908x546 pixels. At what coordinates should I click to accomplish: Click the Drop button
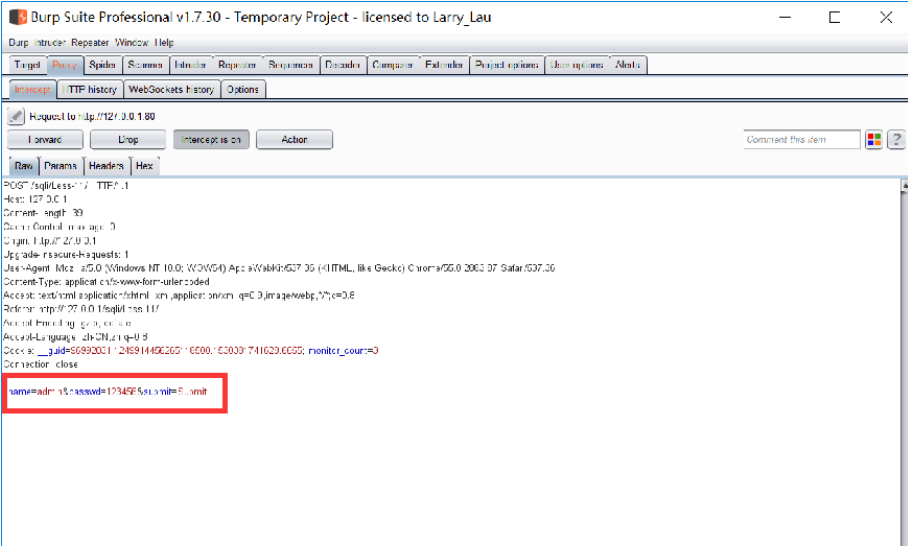pyautogui.click(x=128, y=140)
